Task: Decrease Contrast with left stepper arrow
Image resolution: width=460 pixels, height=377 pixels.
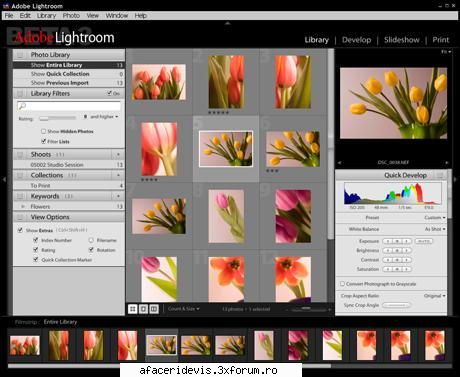Action: tap(388, 260)
